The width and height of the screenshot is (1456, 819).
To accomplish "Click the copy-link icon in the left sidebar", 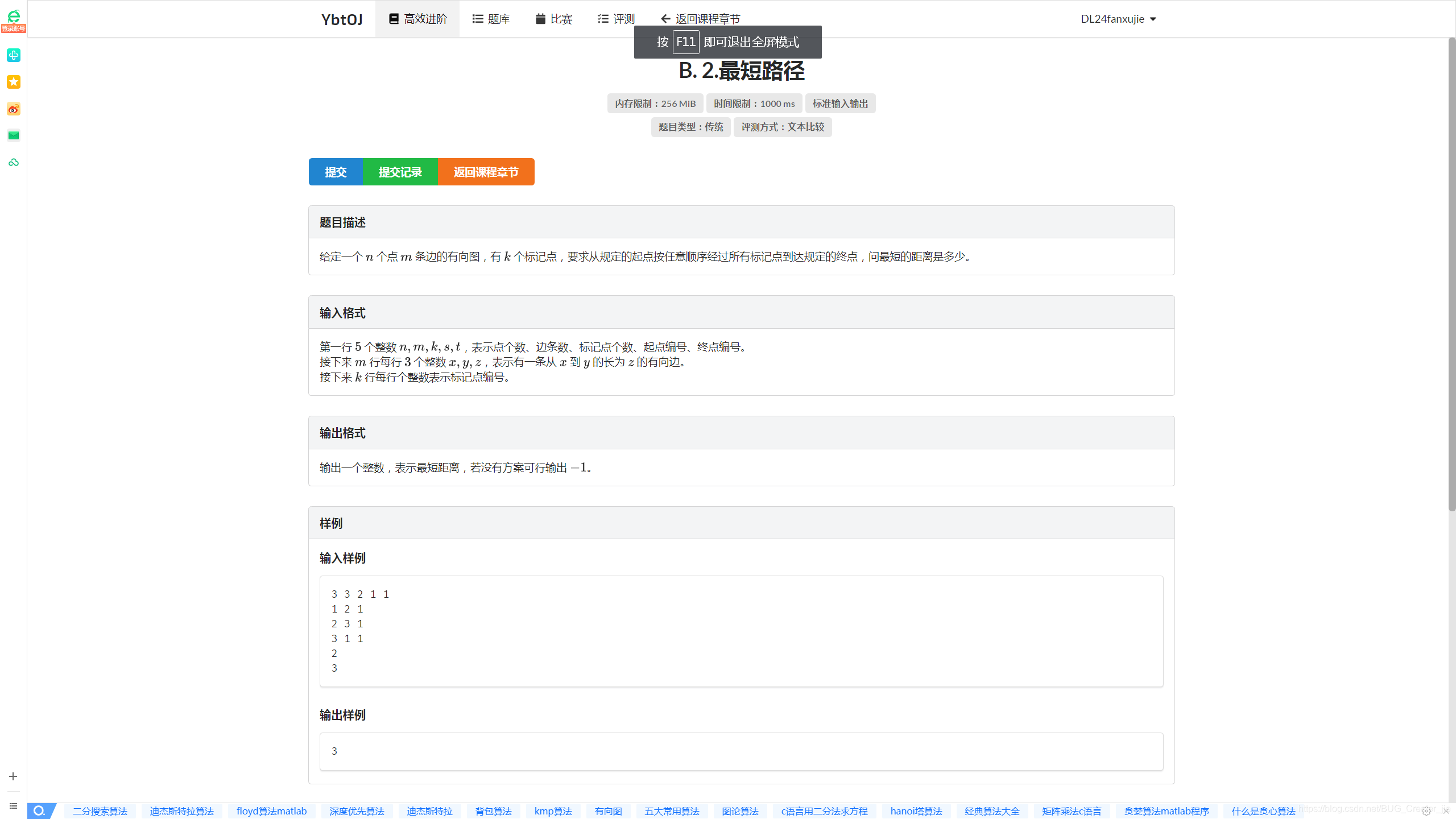I will 13,162.
